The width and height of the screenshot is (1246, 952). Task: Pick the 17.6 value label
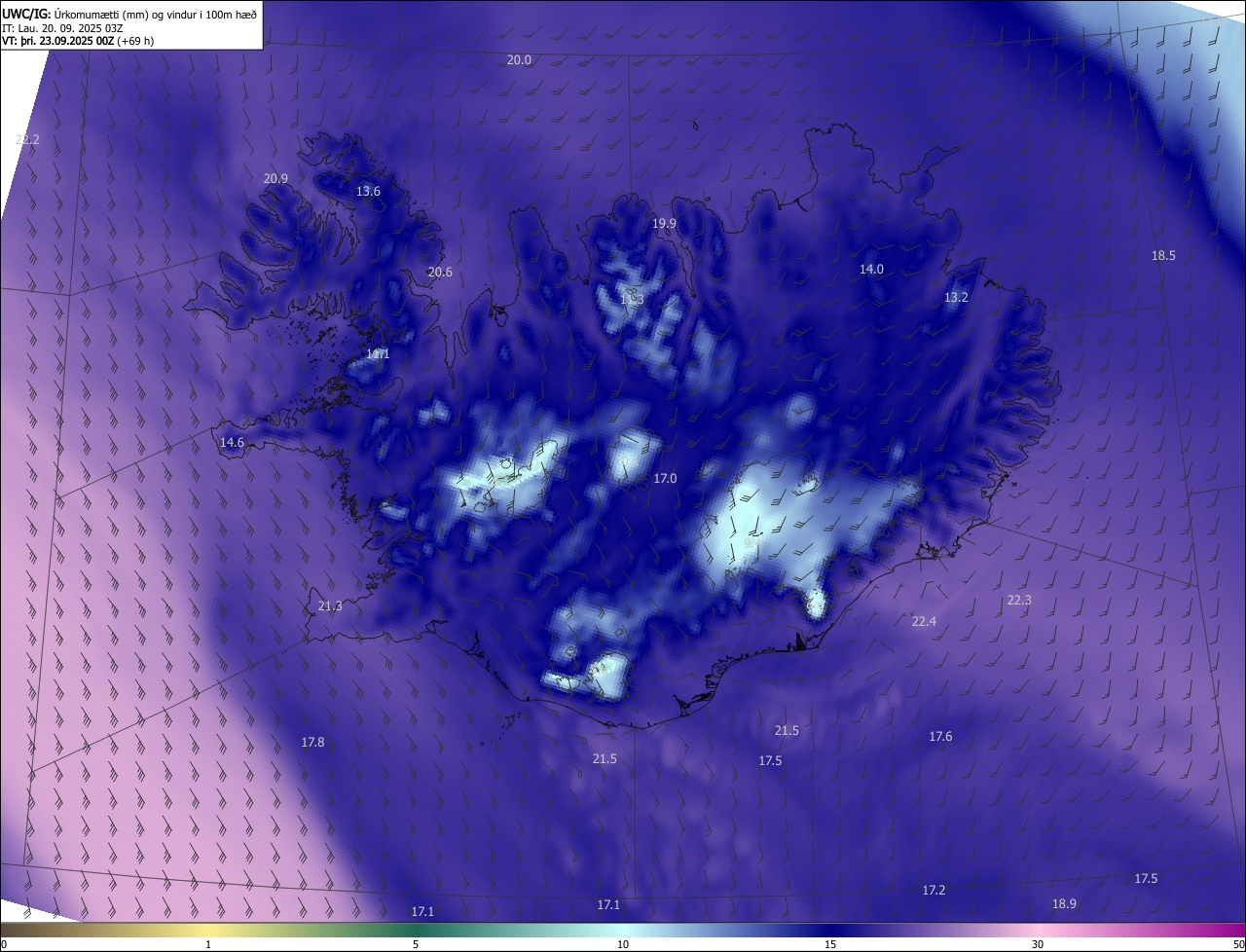[x=940, y=737]
